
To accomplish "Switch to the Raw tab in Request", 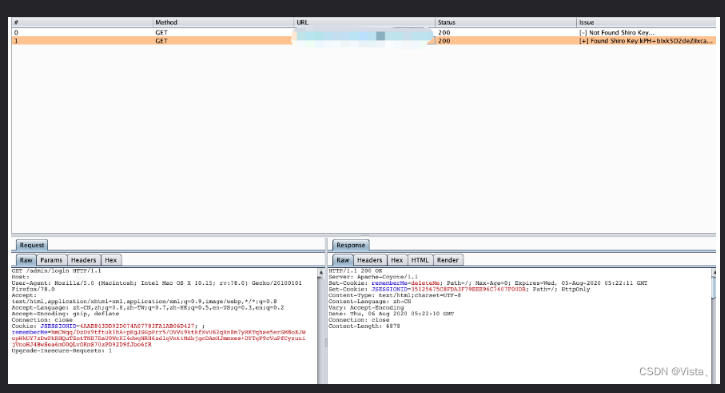I will (x=26, y=260).
